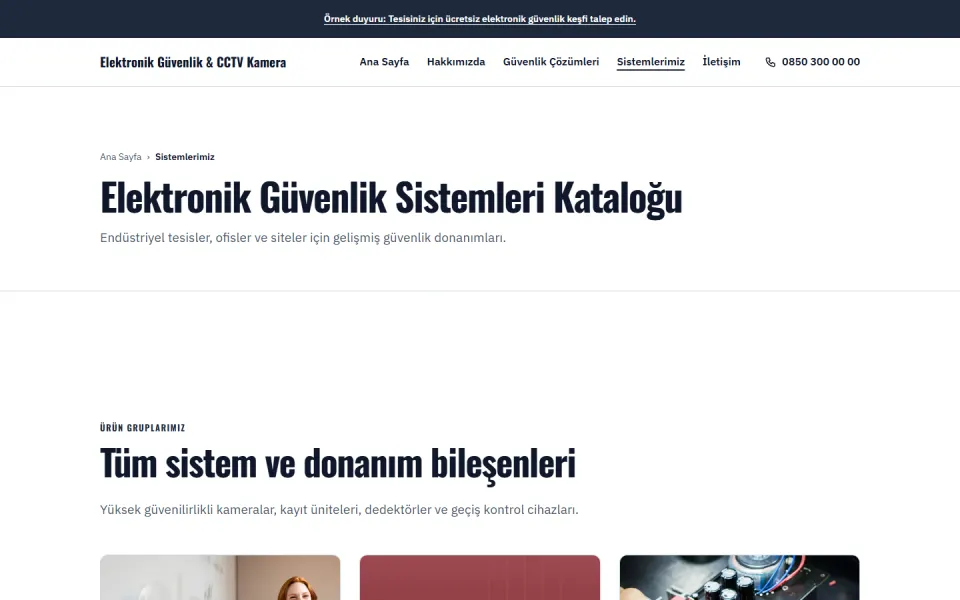
Task: Click the phone icon beside 0850 number
Action: tap(770, 62)
